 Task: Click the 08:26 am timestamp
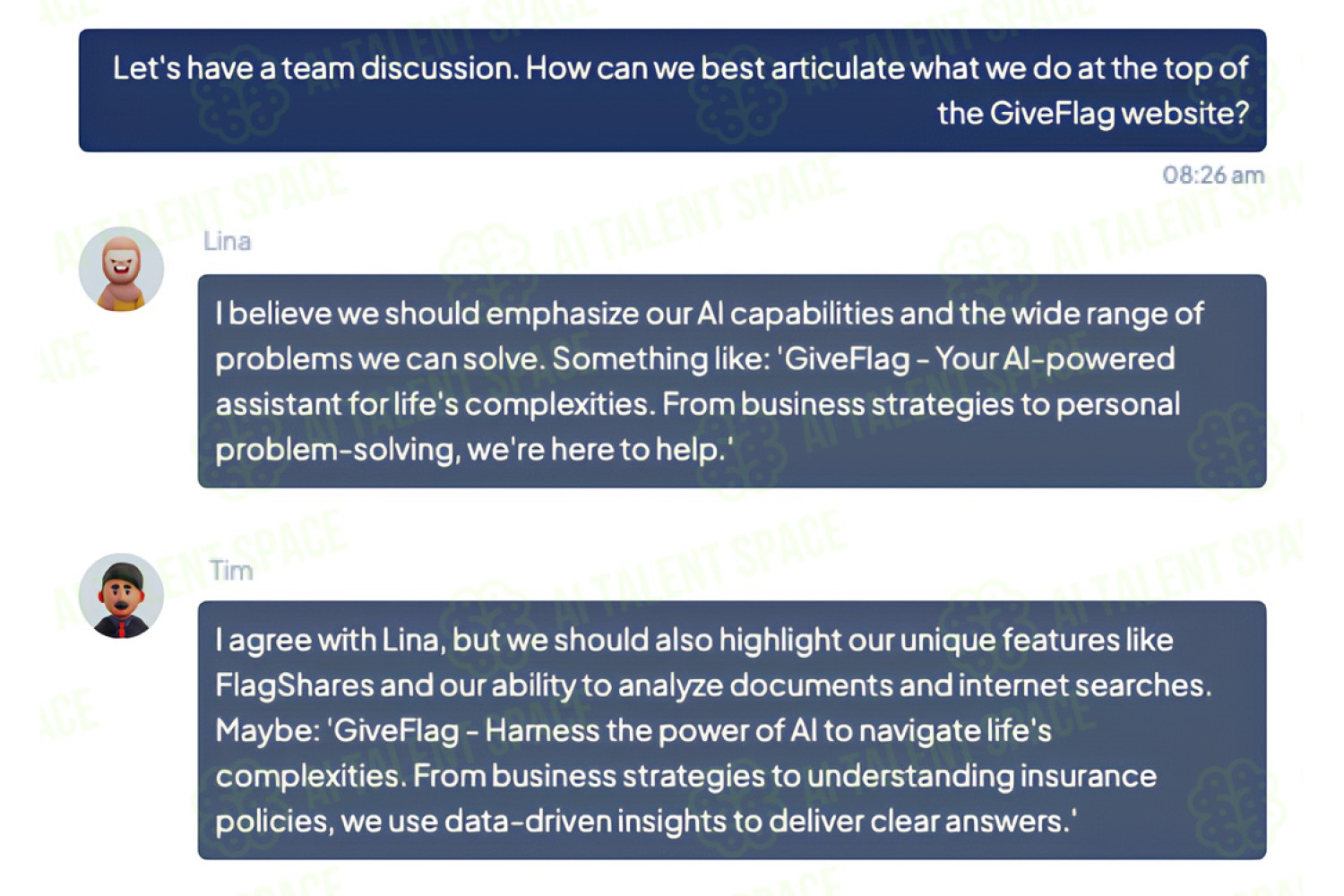click(x=1213, y=175)
